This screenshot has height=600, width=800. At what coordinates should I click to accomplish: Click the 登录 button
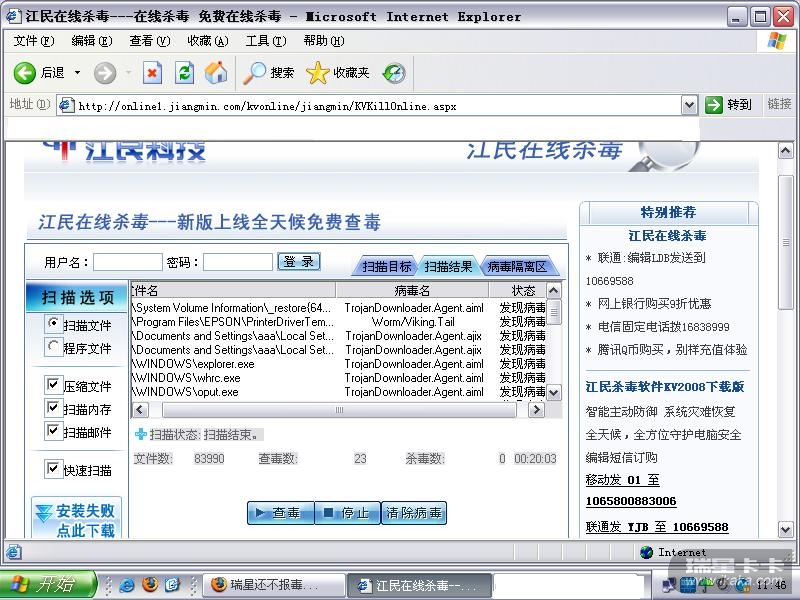pos(299,262)
